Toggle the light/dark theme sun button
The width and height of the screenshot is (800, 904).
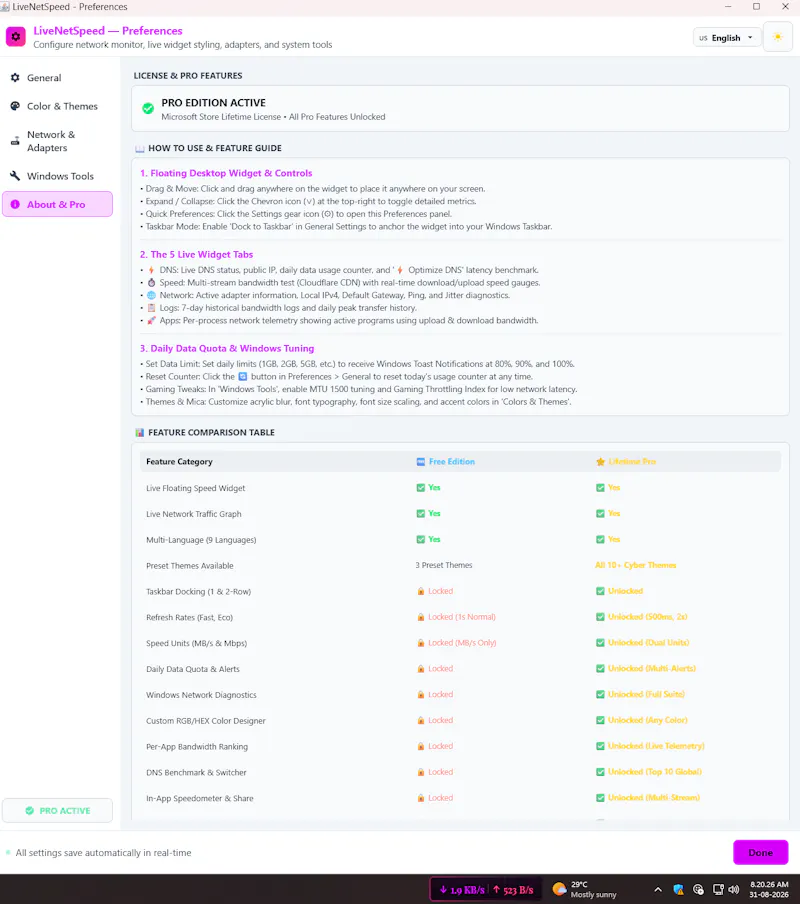pyautogui.click(x=778, y=37)
